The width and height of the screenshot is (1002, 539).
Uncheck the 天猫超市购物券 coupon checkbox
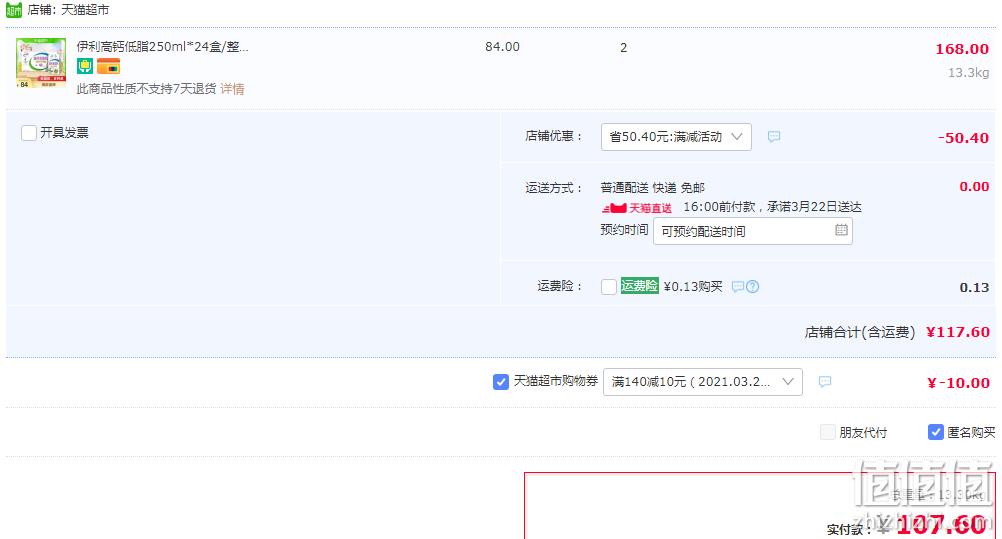[501, 382]
